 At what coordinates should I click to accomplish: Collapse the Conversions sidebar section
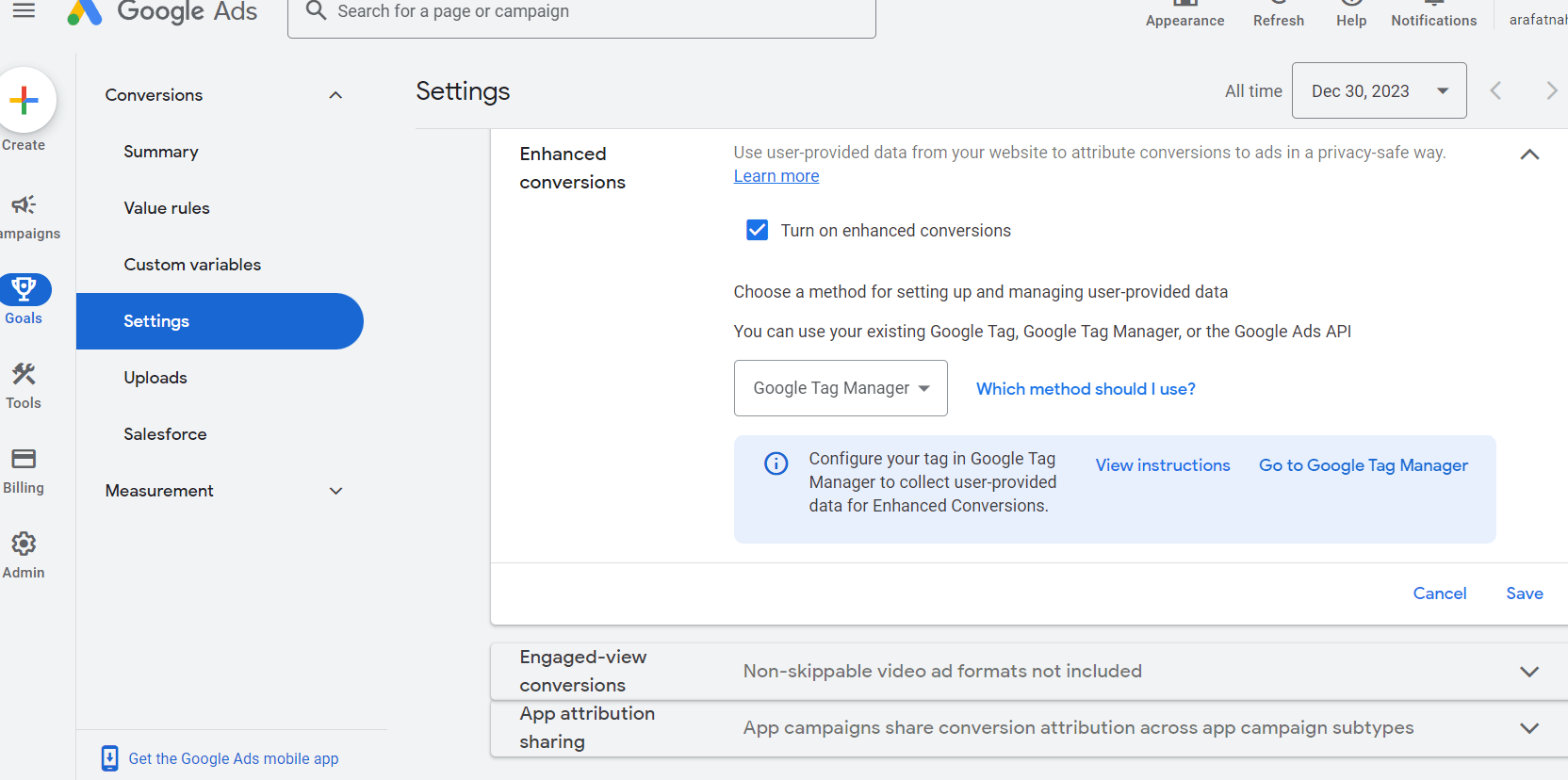click(335, 95)
